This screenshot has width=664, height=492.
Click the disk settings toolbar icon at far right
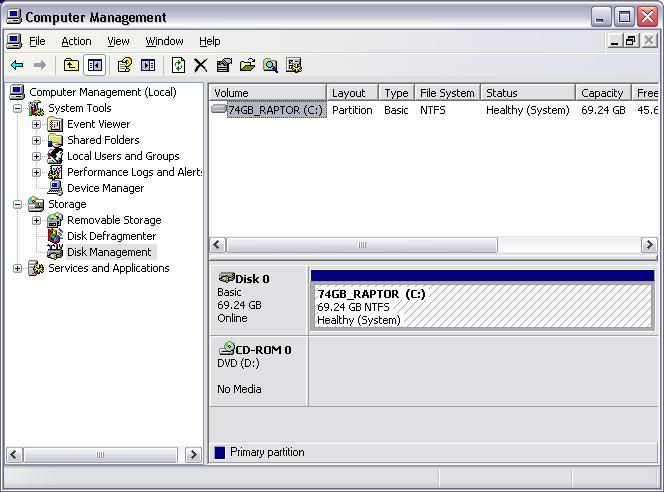[x=293, y=66]
